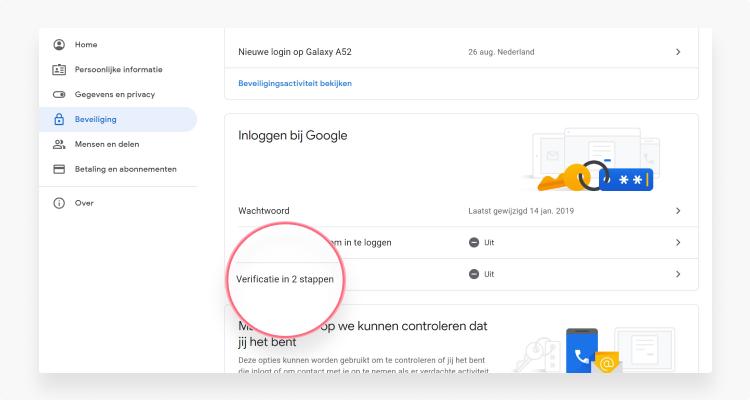
Task: Click 'Laatst gewijzigd 14 jan. 2019' text
Action: (x=521, y=211)
